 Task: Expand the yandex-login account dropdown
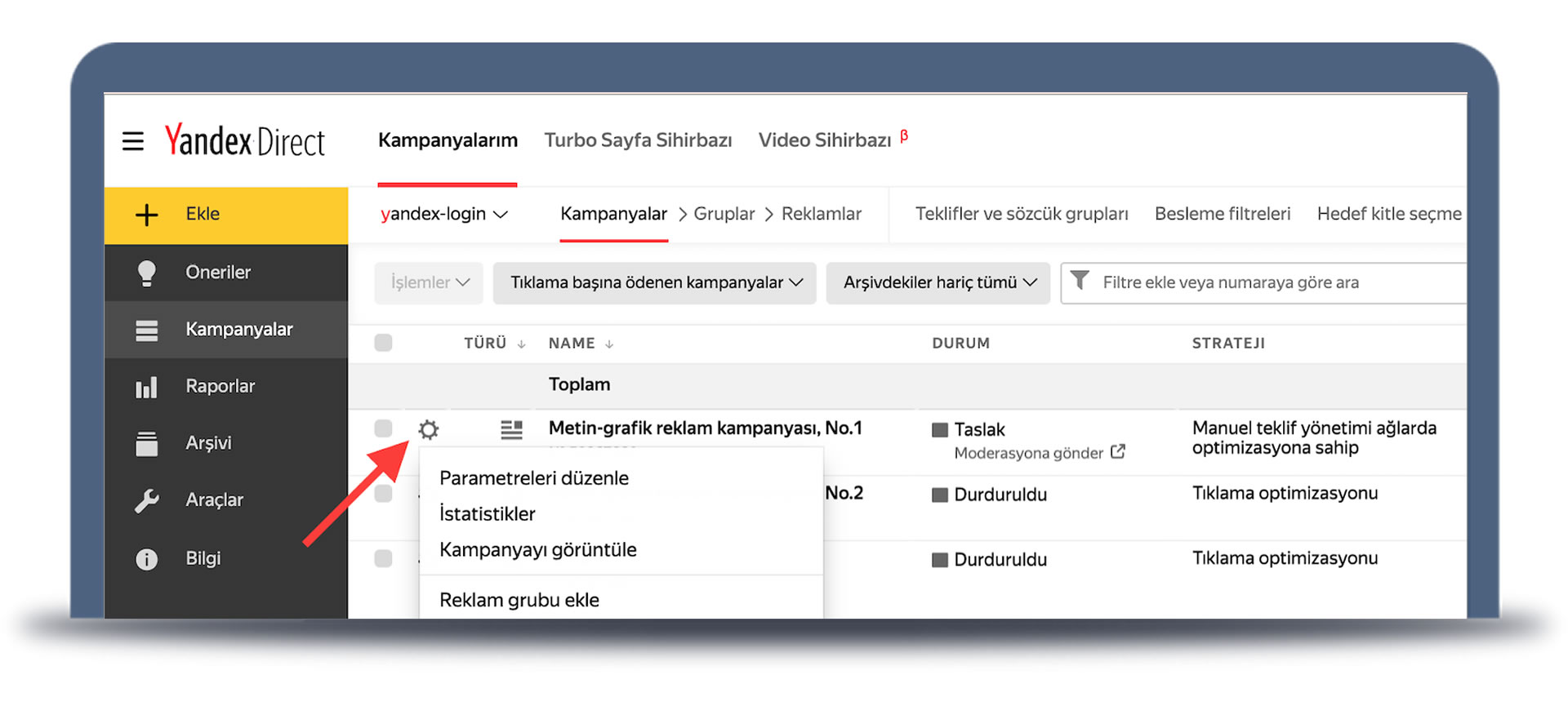pyautogui.click(x=444, y=214)
